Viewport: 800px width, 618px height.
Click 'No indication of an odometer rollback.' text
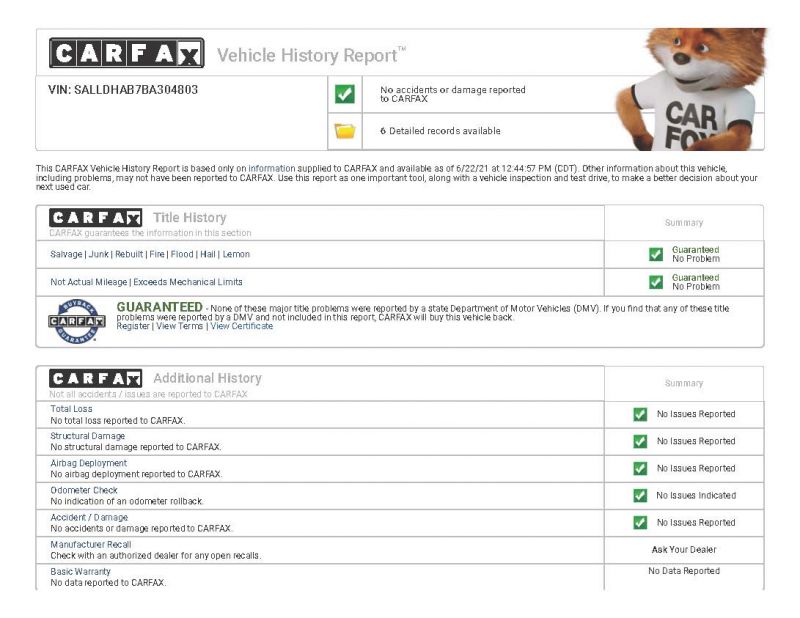tap(127, 501)
